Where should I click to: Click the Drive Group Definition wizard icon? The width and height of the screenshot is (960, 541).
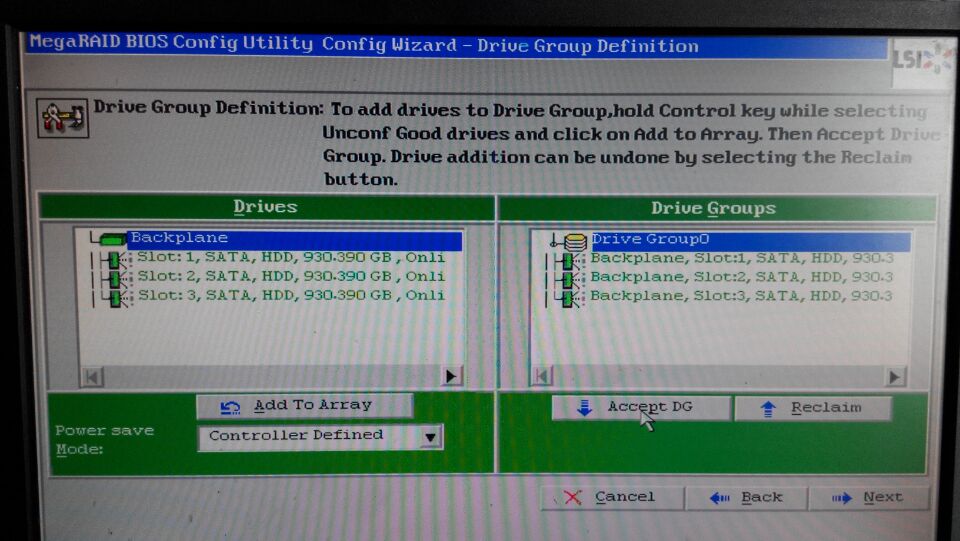click(62, 118)
